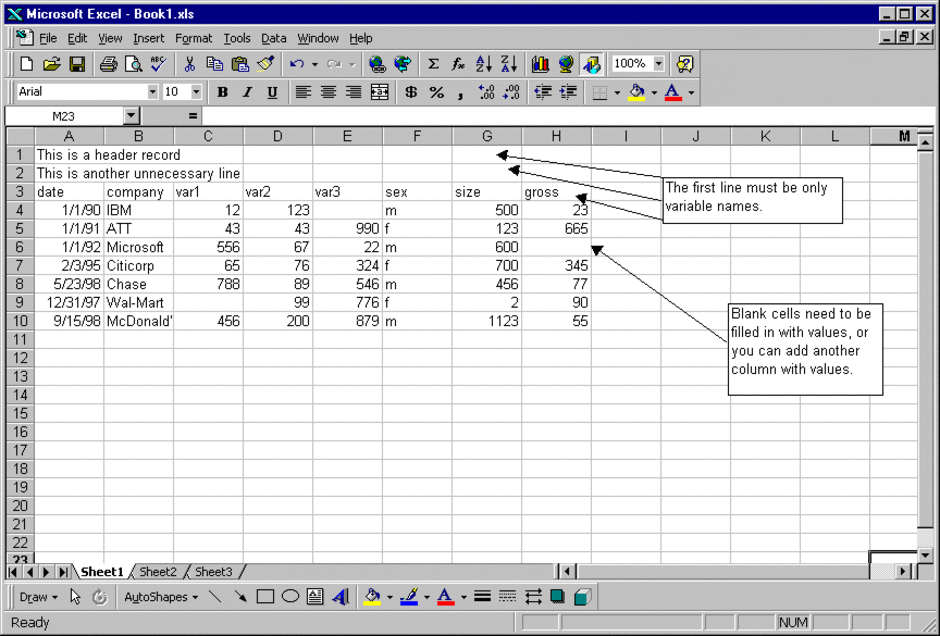The width and height of the screenshot is (940, 636).
Task: Open the Edit menu
Action: point(77,38)
